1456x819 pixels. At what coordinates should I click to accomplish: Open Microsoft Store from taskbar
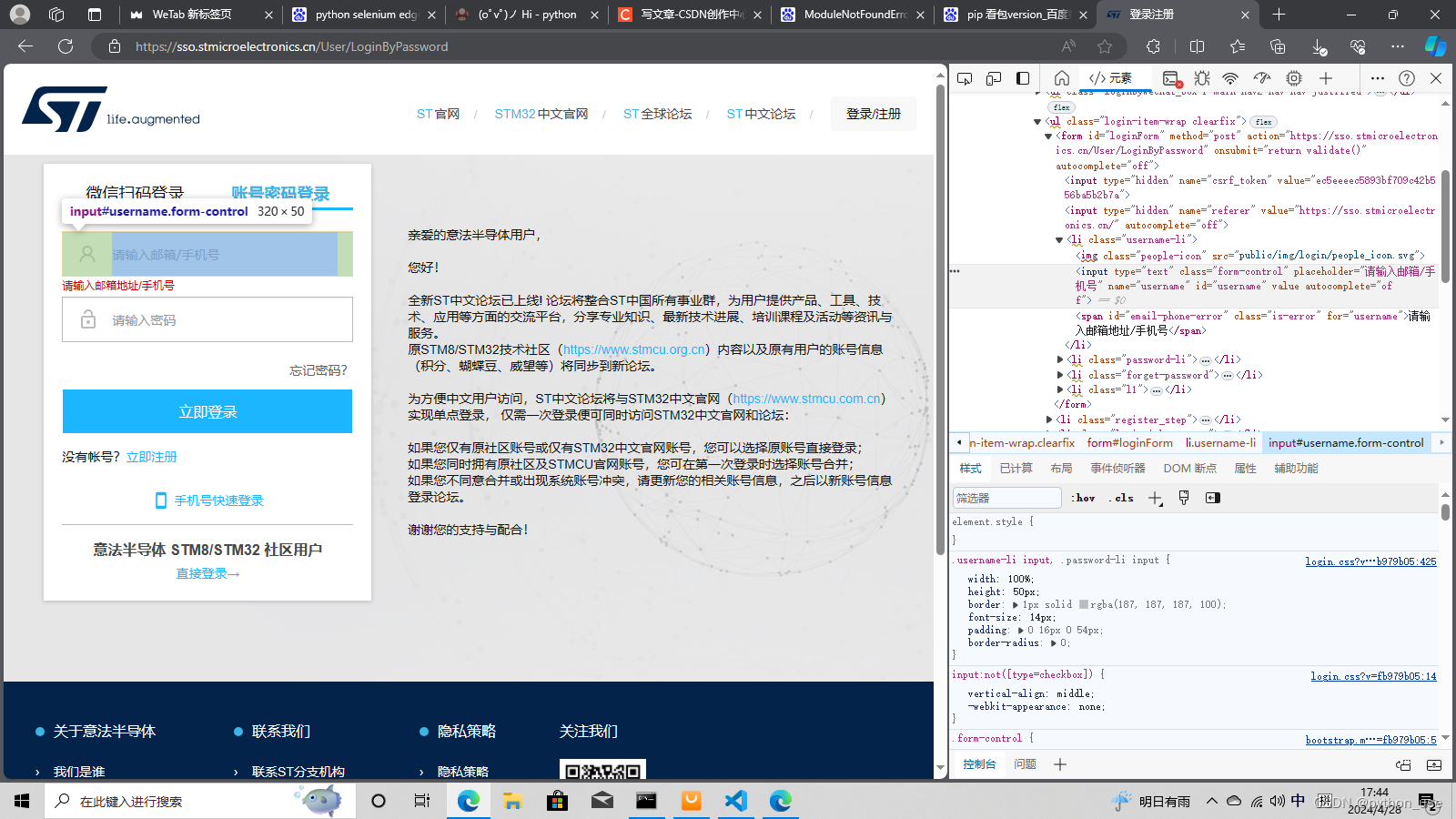point(557,801)
